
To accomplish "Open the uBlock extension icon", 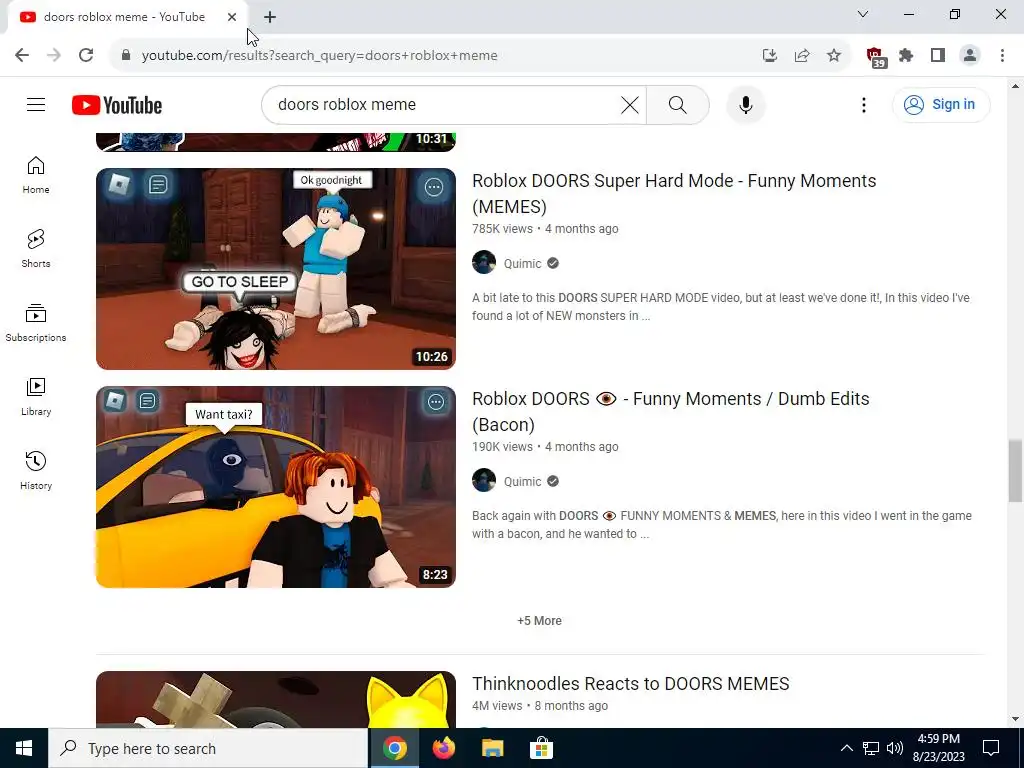I will point(876,56).
